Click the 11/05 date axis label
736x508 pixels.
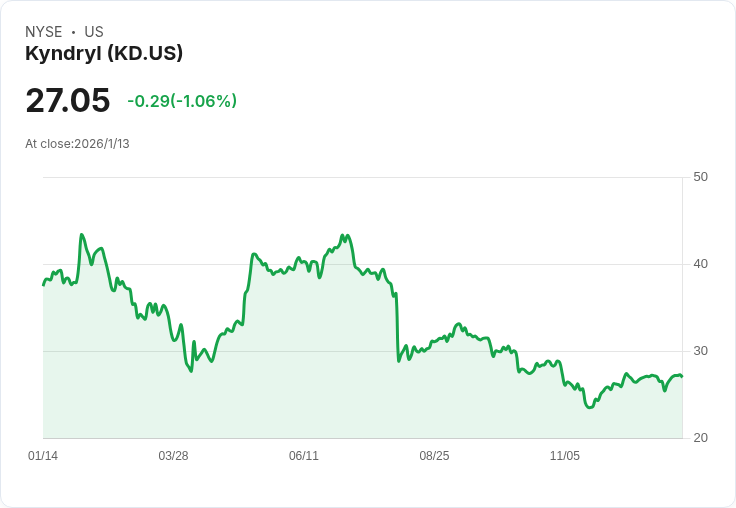[x=565, y=456]
